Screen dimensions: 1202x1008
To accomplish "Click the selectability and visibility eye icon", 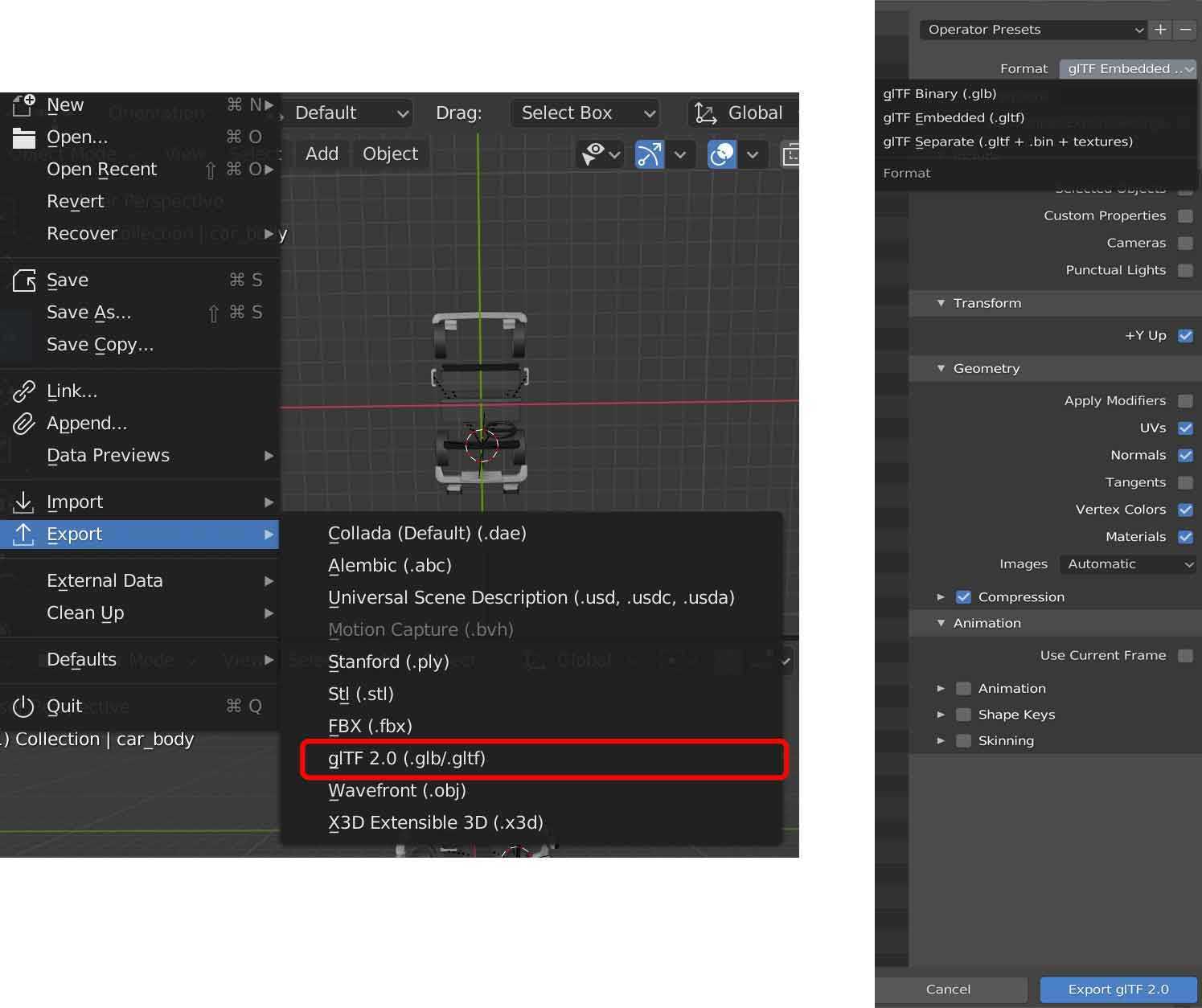I will coord(593,154).
